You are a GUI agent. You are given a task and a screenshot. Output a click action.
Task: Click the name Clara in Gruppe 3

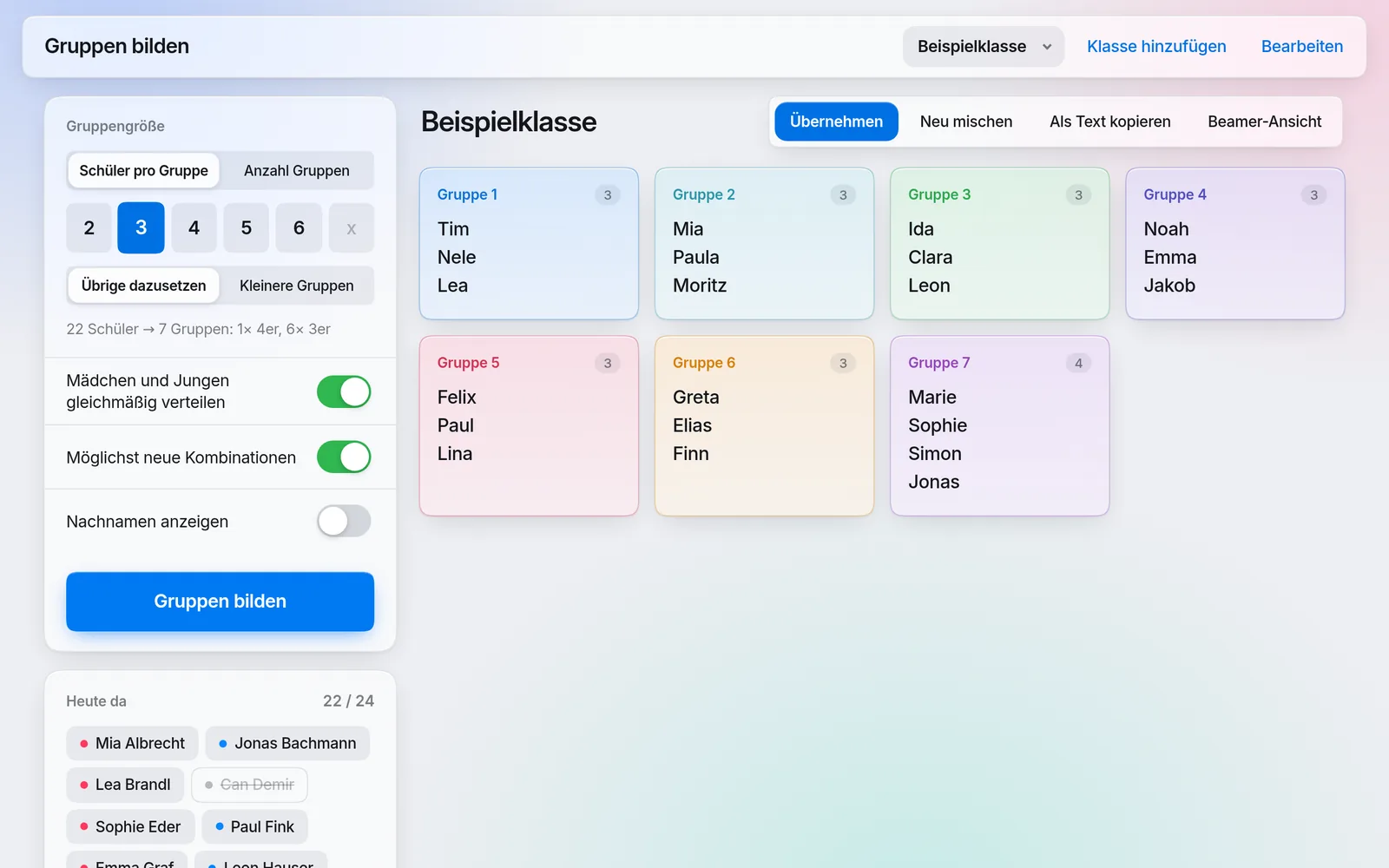pos(931,258)
